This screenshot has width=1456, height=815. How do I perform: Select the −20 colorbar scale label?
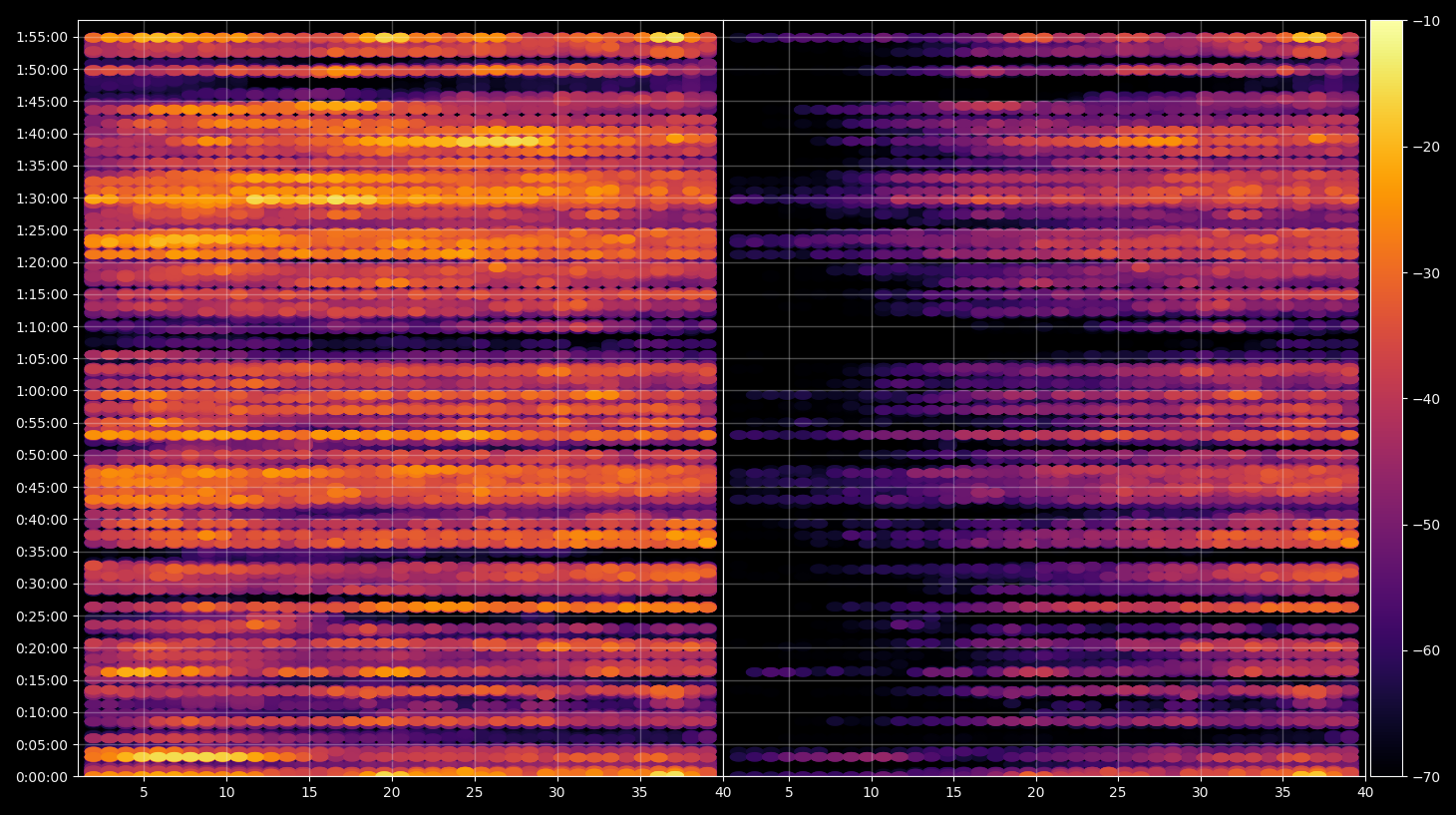pos(1427,147)
